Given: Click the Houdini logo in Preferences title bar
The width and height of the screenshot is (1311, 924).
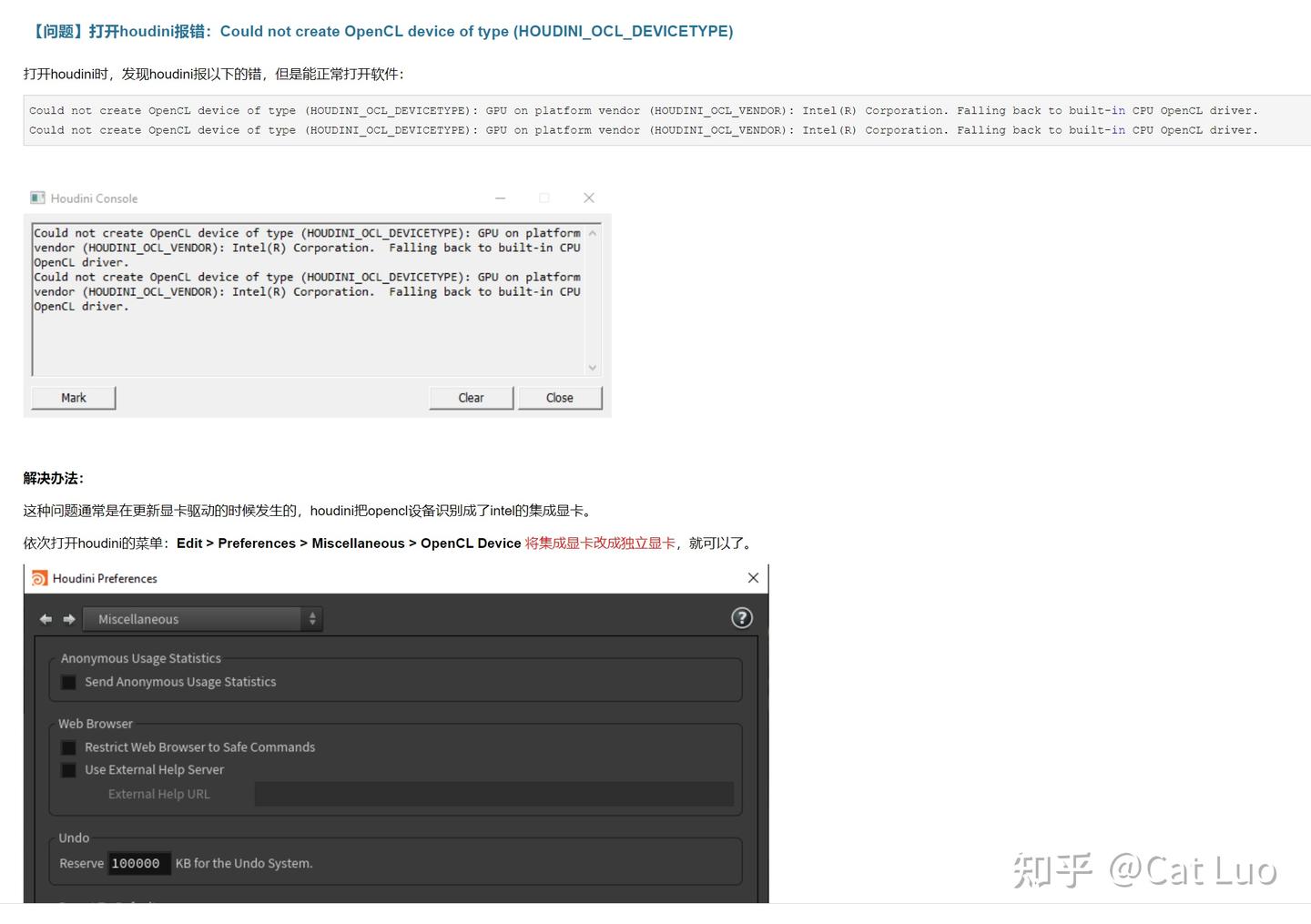Looking at the screenshot, I should 39,578.
